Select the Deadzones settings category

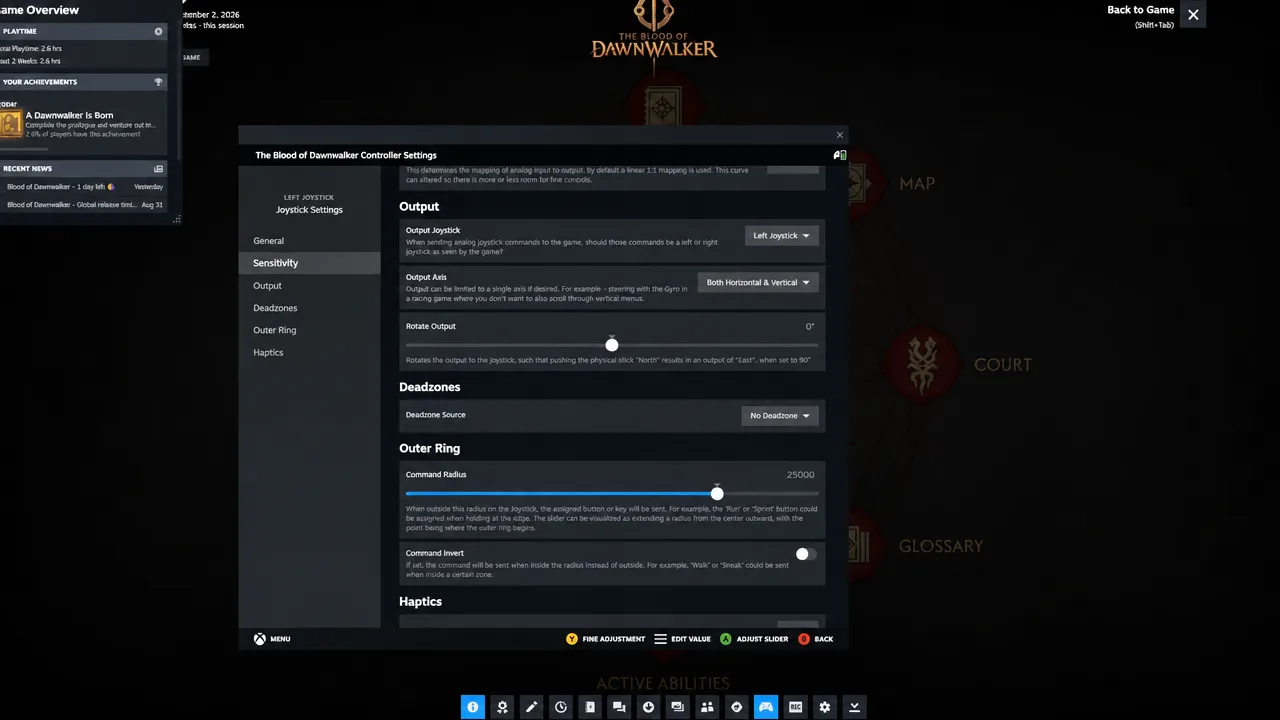click(x=309, y=308)
